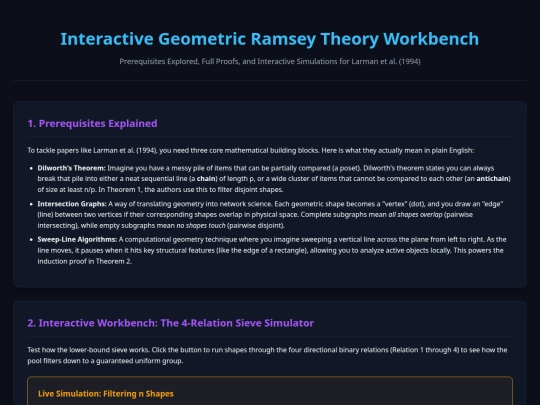Click the italic phrase 'no shapes touch'
Viewport: 540px width, 405px height.
pyautogui.click(x=201, y=226)
